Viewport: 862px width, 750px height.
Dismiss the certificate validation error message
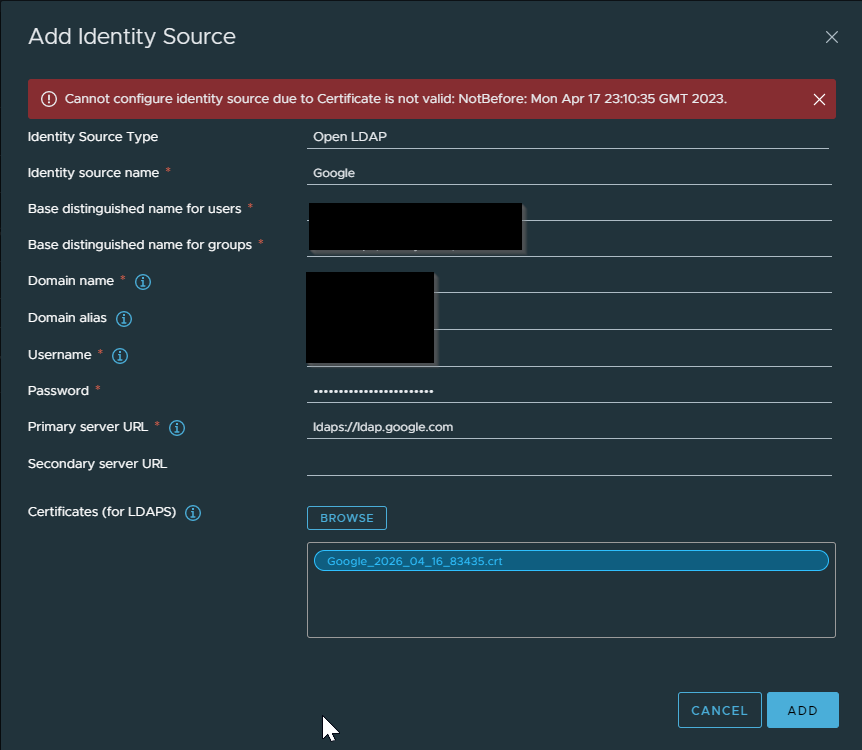click(819, 99)
